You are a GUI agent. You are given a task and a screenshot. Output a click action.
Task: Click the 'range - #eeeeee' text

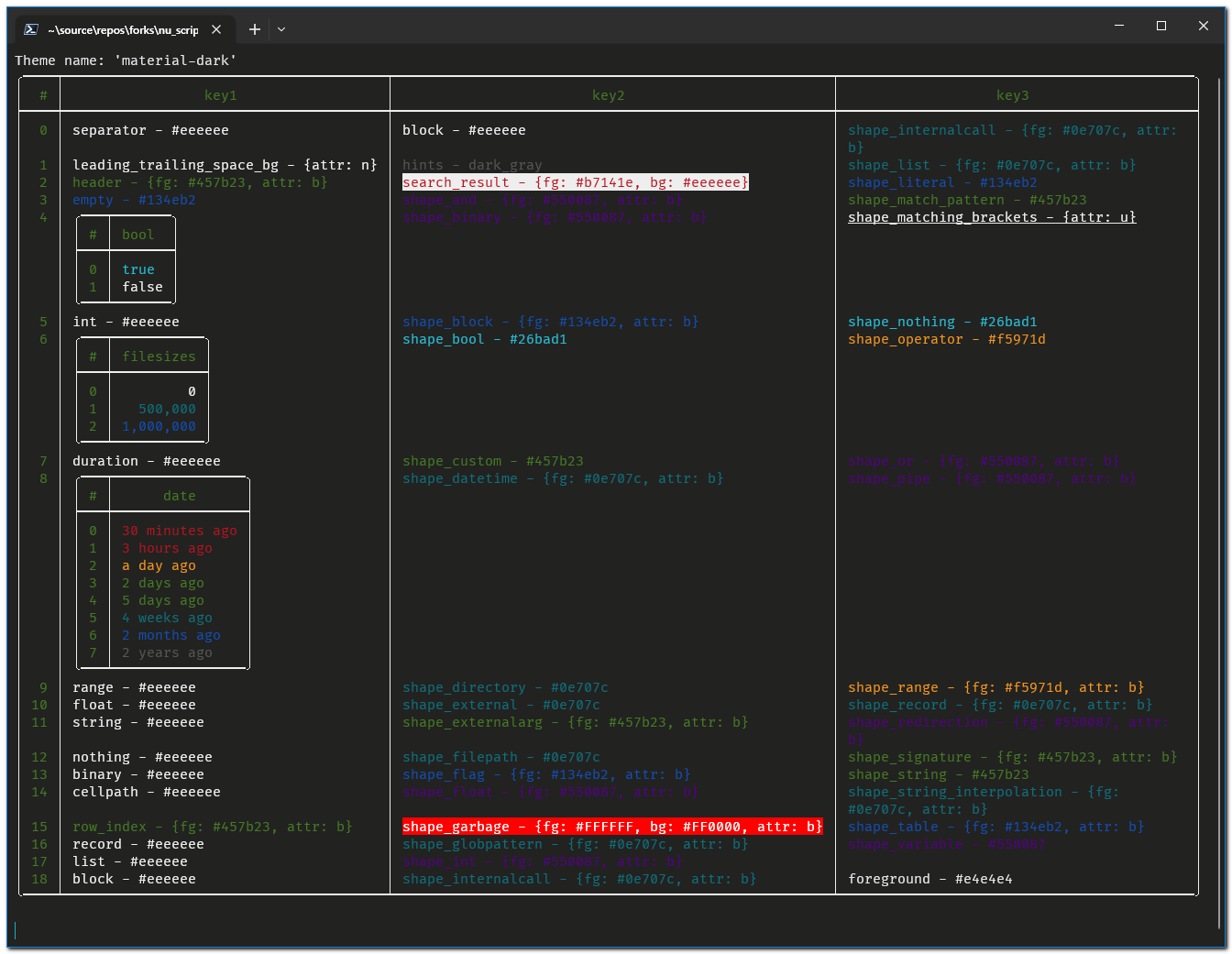coord(135,687)
